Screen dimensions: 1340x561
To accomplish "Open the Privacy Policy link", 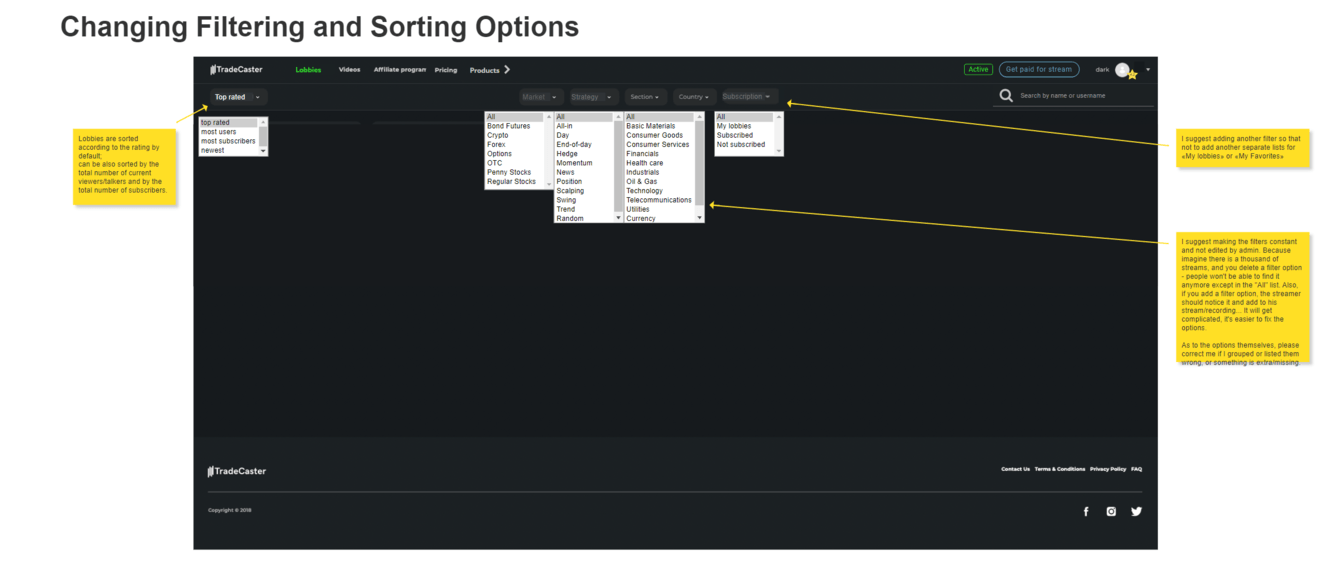I will pos(1108,469).
